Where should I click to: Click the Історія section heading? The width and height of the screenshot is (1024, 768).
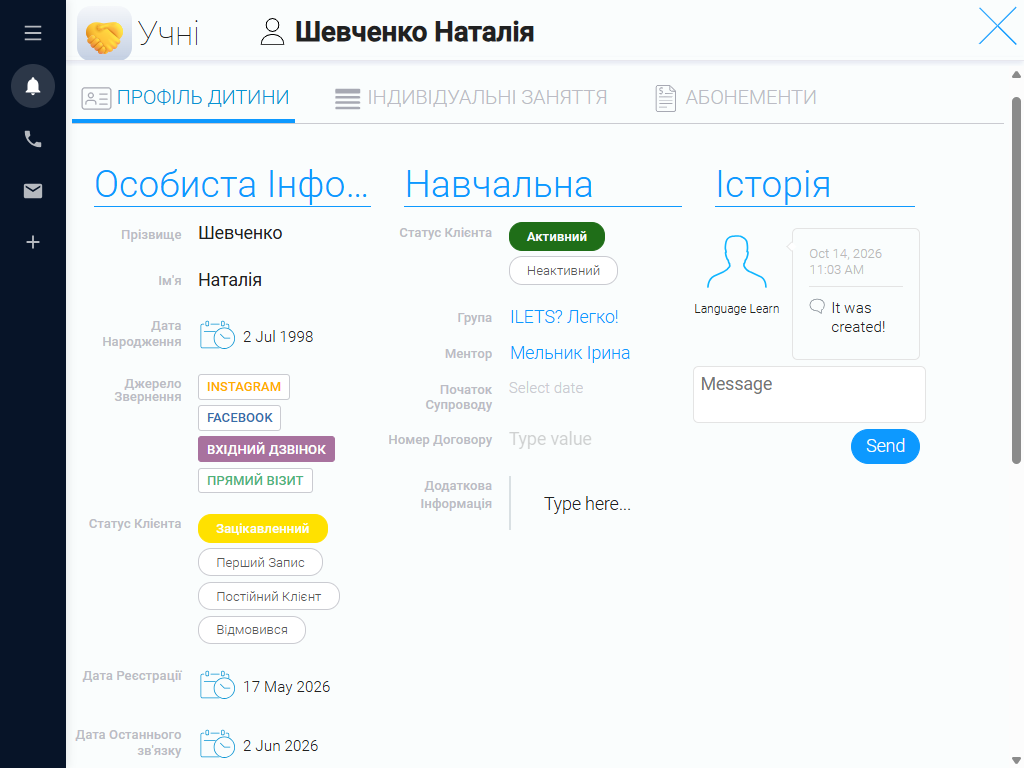point(773,184)
